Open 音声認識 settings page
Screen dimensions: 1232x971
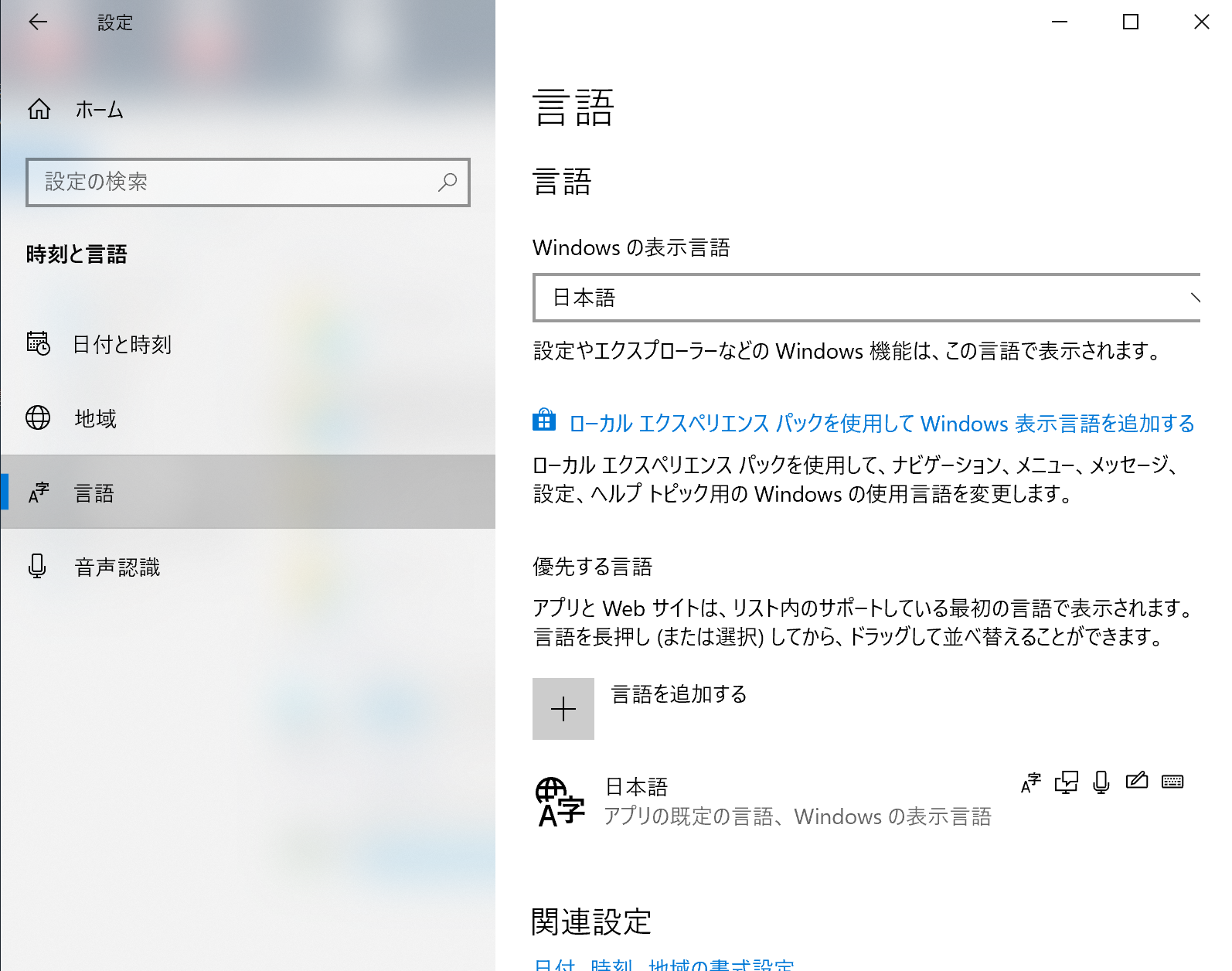click(247, 567)
